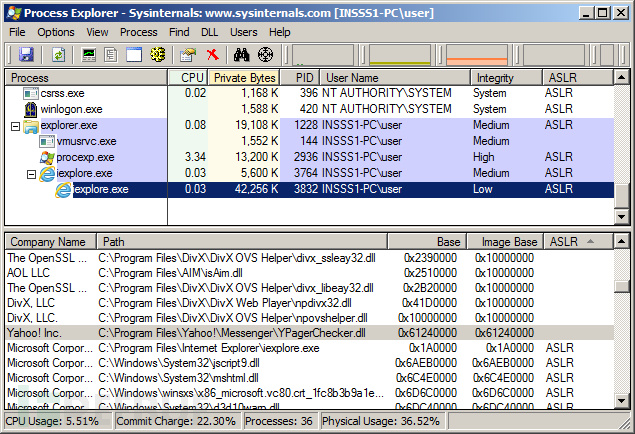
Task: Click the csrss.exe process icon
Action: [x=31, y=94]
